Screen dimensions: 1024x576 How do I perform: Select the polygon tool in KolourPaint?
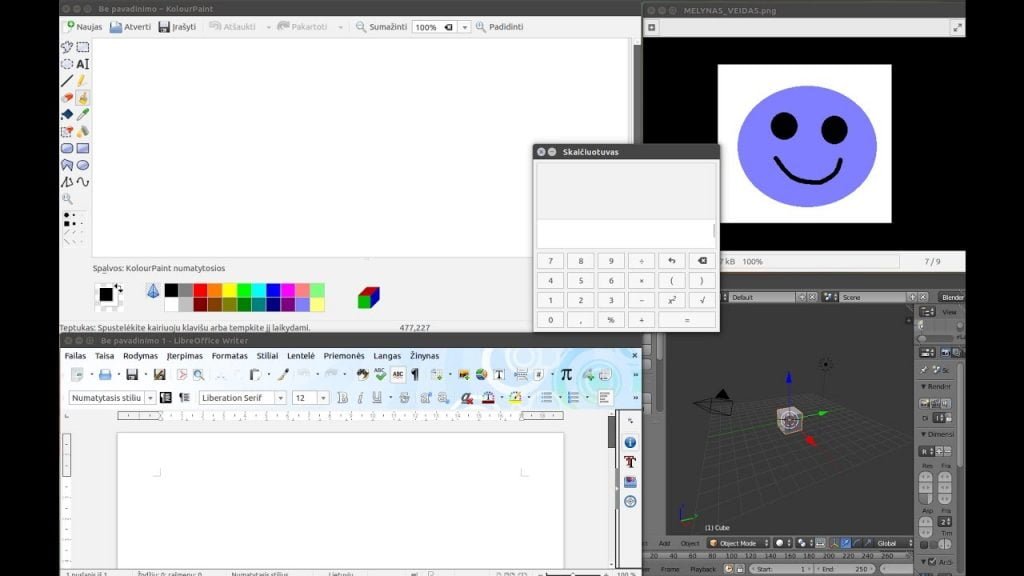(x=67, y=165)
